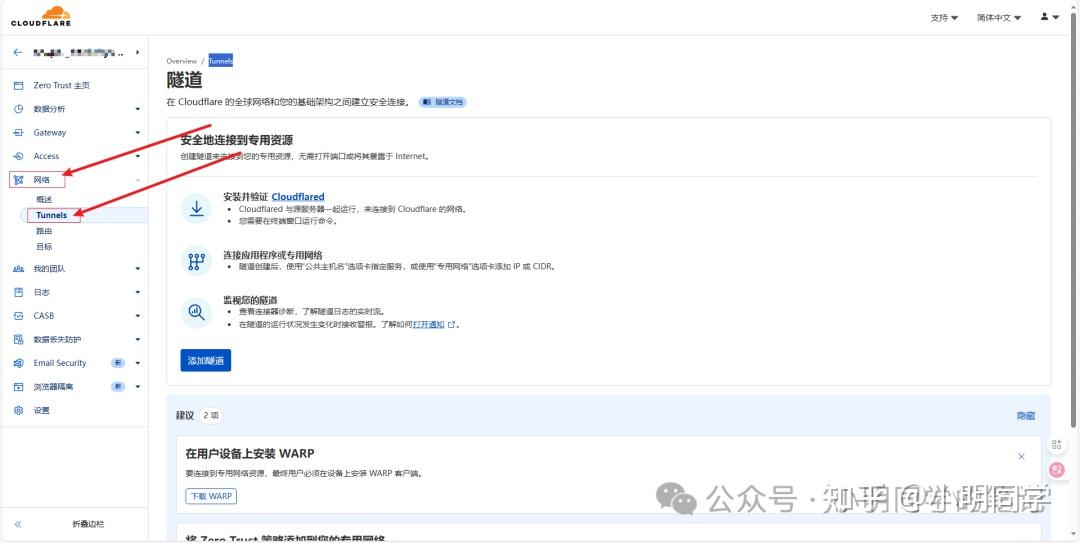This screenshot has height=543, width=1080.
Task: Click the 下载 WARP button
Action: [x=211, y=496]
